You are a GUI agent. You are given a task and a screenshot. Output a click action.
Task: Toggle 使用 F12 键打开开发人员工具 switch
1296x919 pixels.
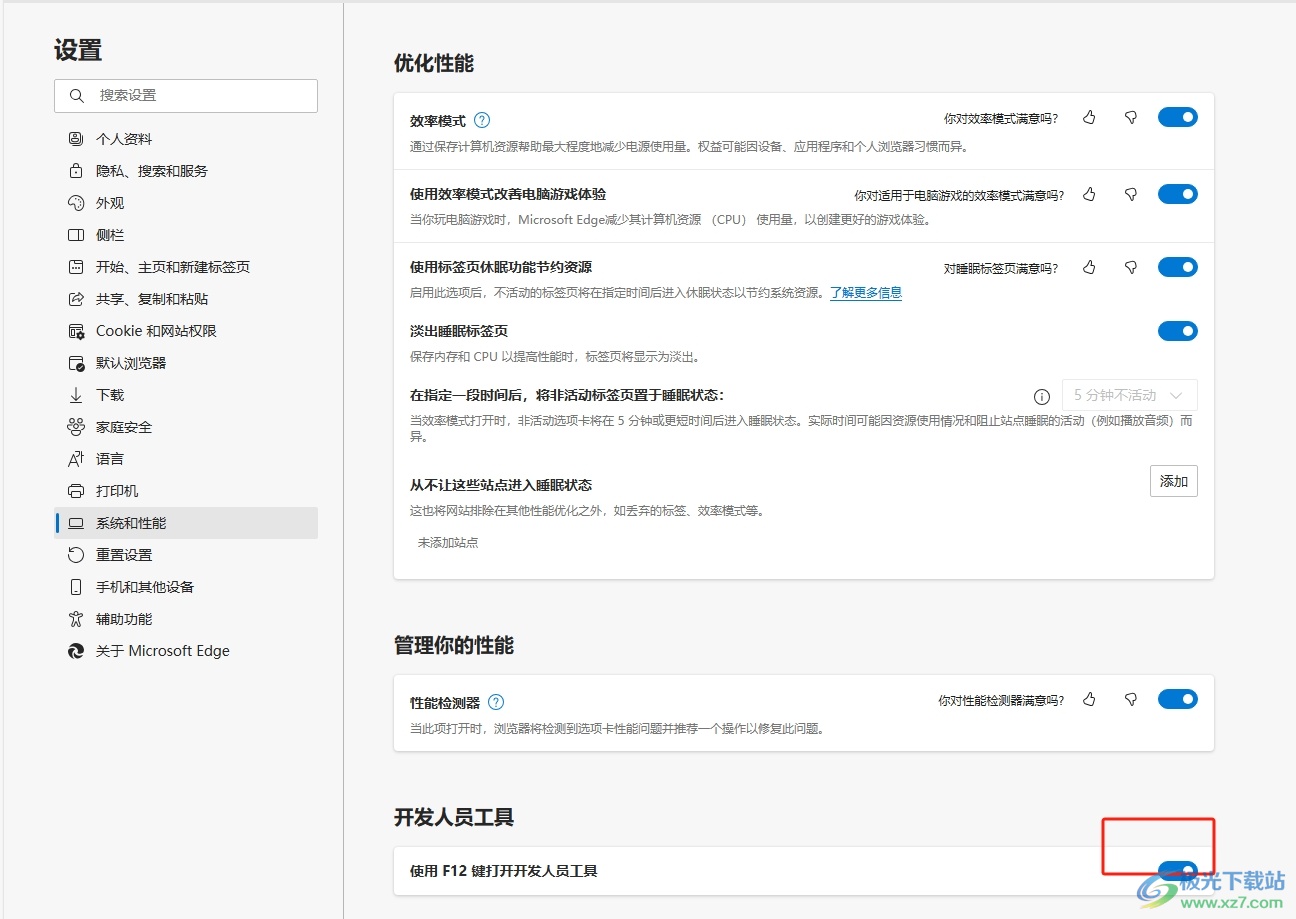pyautogui.click(x=1178, y=870)
